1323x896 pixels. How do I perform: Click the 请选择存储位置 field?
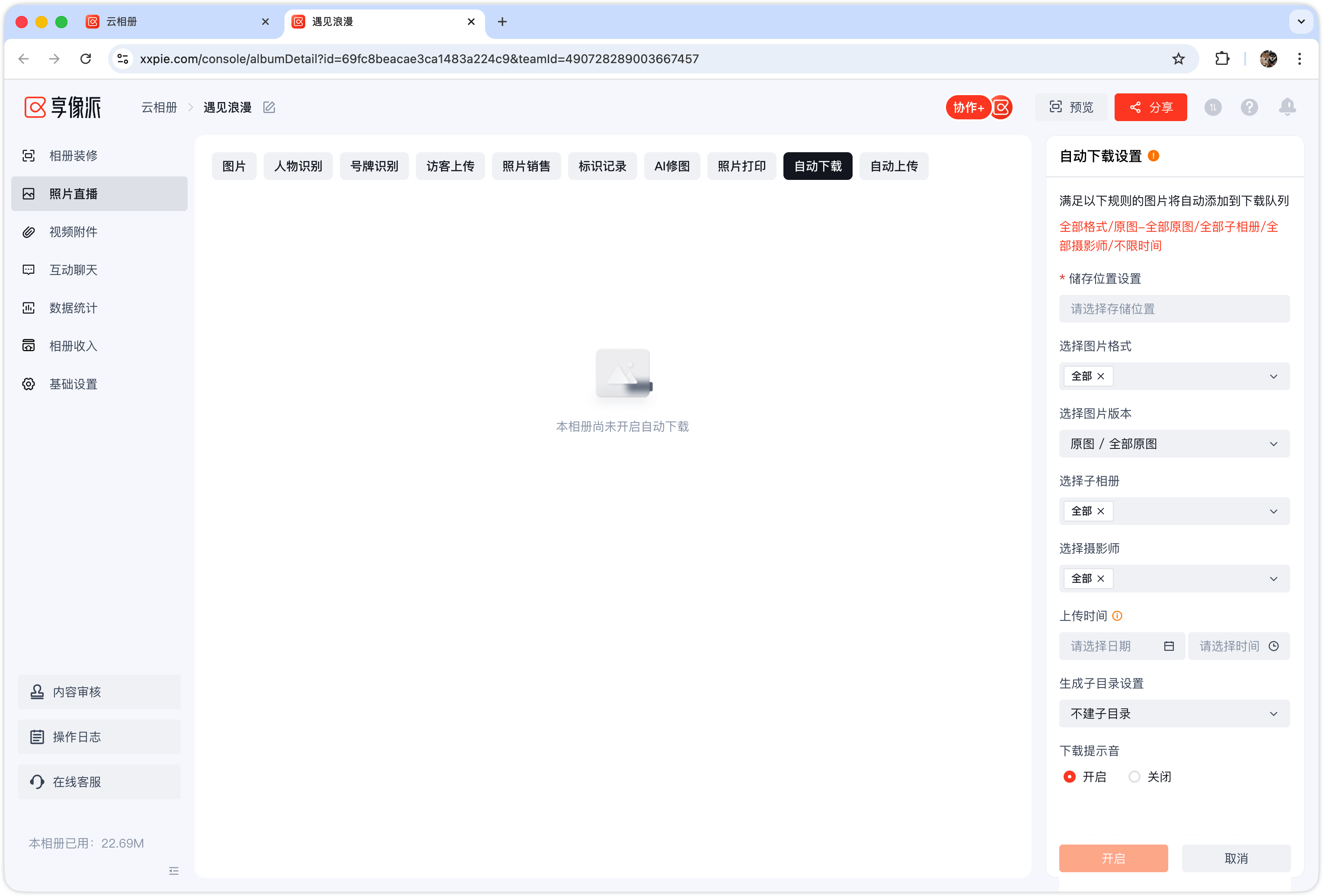(1174, 308)
